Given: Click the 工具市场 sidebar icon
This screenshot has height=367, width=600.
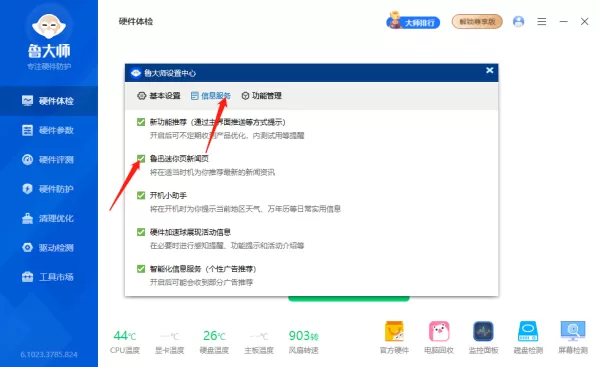Looking at the screenshot, I should point(28,277).
